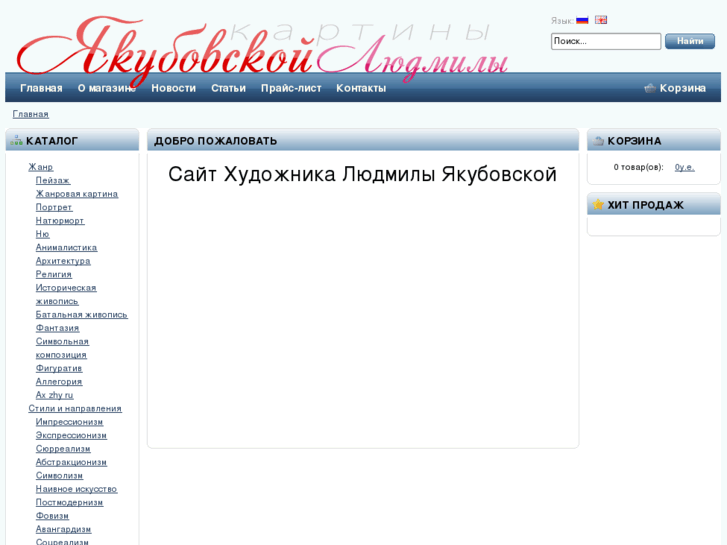727x545 pixels.
Task: Open the Сюрреализм category
Action: (x=63, y=449)
